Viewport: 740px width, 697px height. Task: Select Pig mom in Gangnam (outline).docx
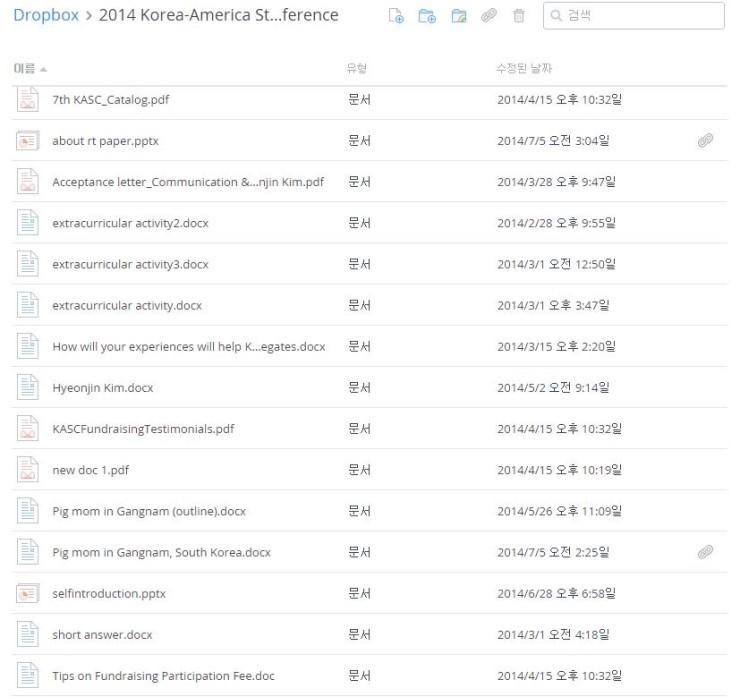pyautogui.click(x=149, y=511)
